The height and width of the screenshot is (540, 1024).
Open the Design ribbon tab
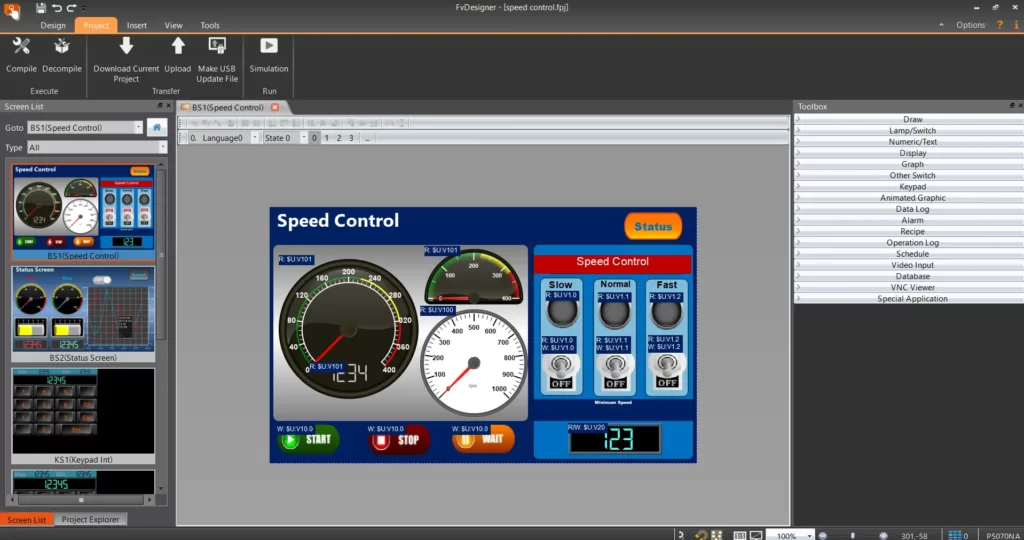tap(53, 25)
